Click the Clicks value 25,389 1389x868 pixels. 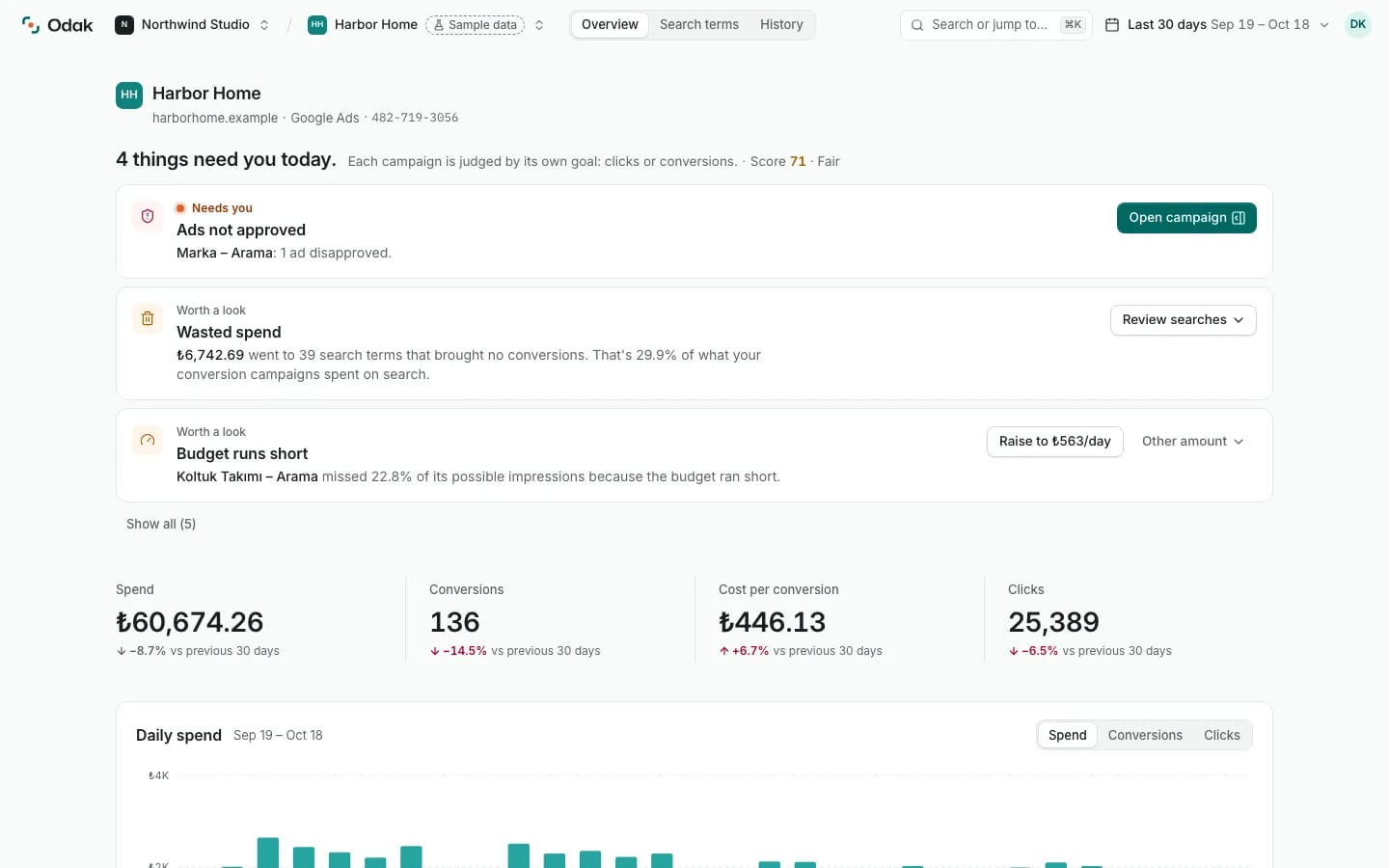tap(1054, 622)
